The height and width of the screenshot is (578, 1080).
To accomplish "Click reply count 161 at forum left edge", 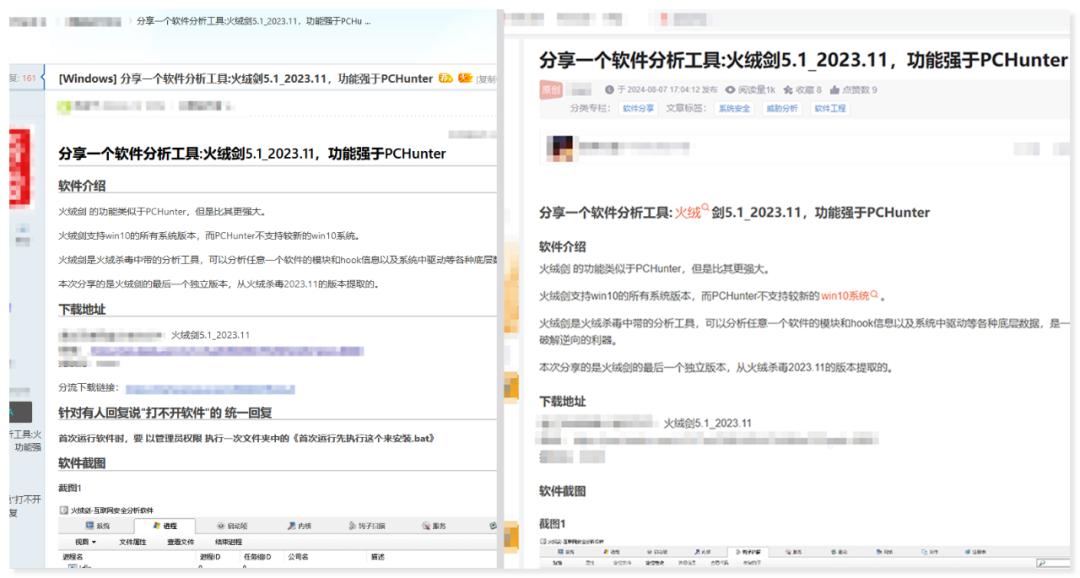I will (28, 78).
